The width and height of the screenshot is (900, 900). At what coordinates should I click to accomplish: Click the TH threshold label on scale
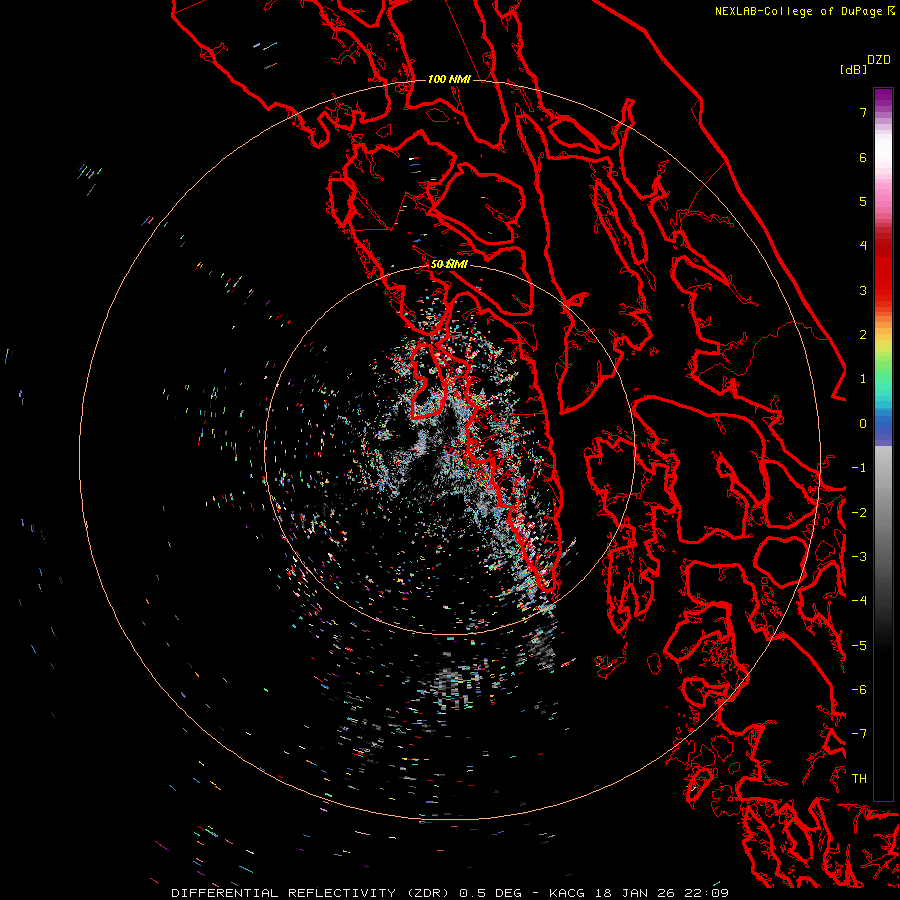(859, 778)
